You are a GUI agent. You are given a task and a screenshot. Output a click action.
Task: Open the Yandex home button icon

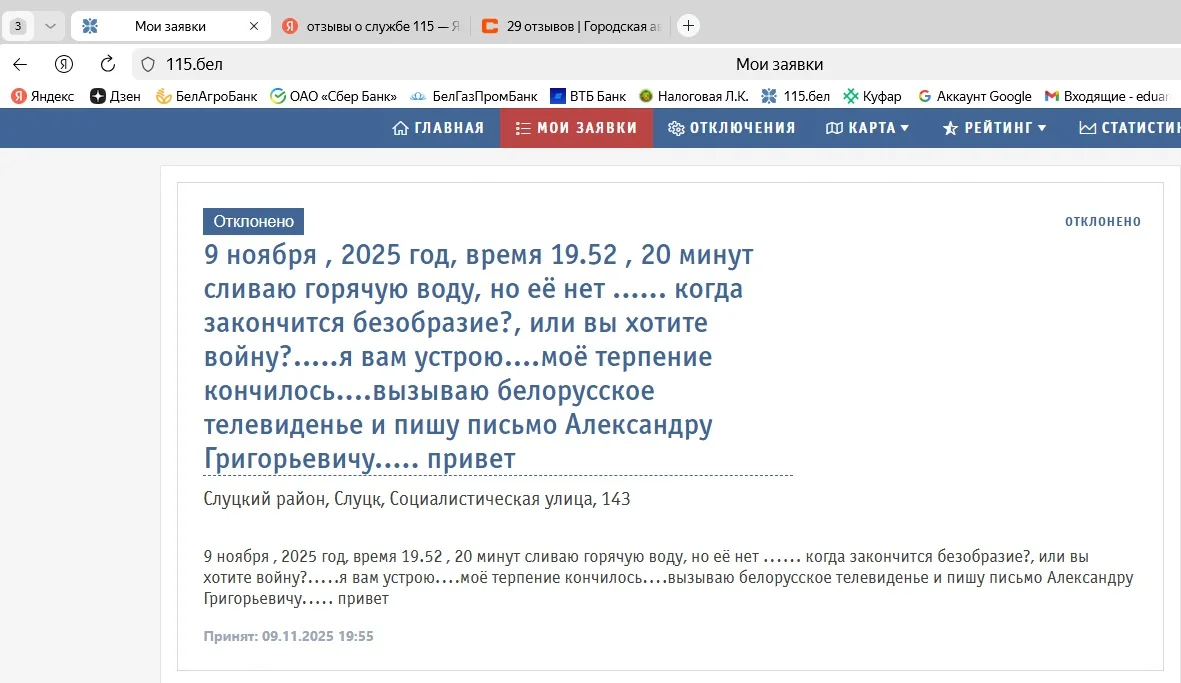click(64, 64)
